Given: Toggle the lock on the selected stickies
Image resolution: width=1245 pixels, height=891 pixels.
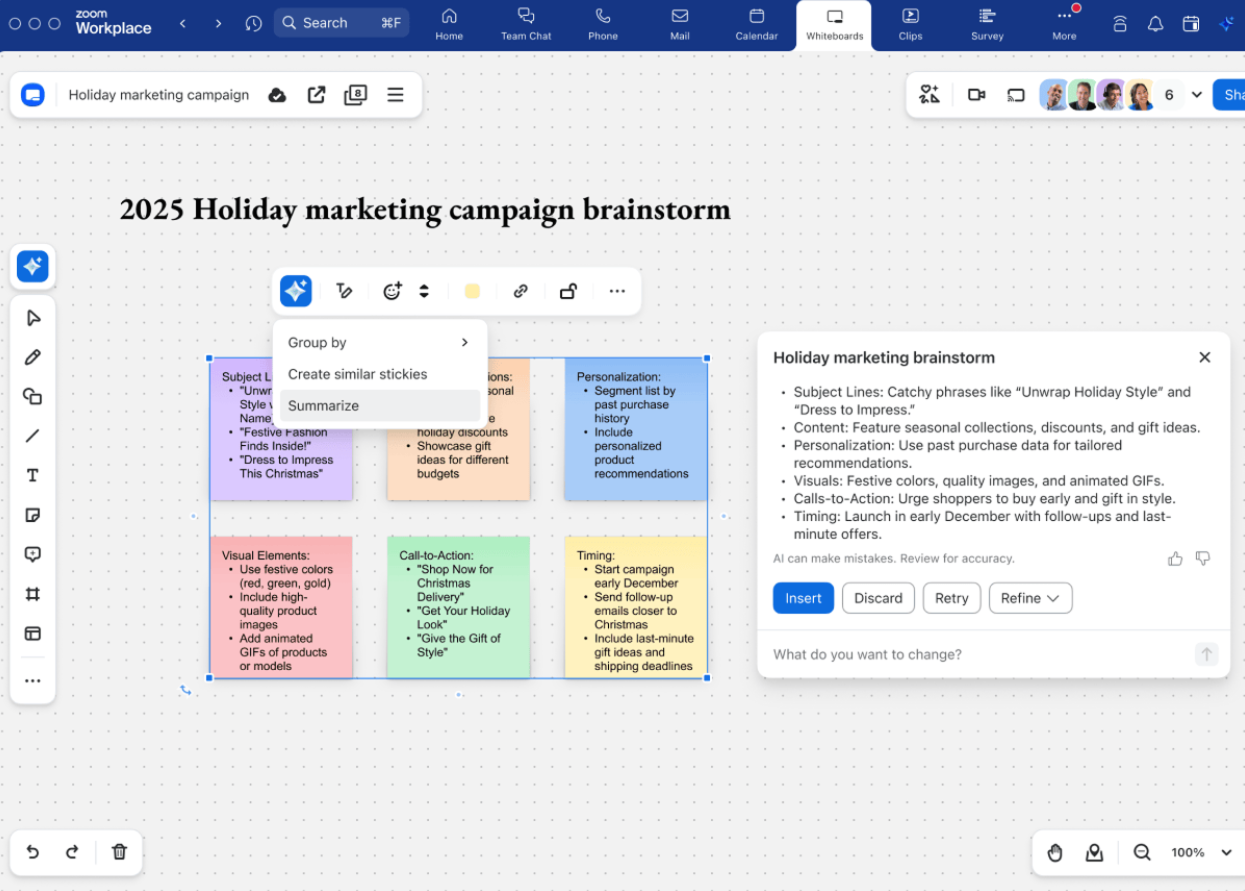Looking at the screenshot, I should (x=568, y=291).
